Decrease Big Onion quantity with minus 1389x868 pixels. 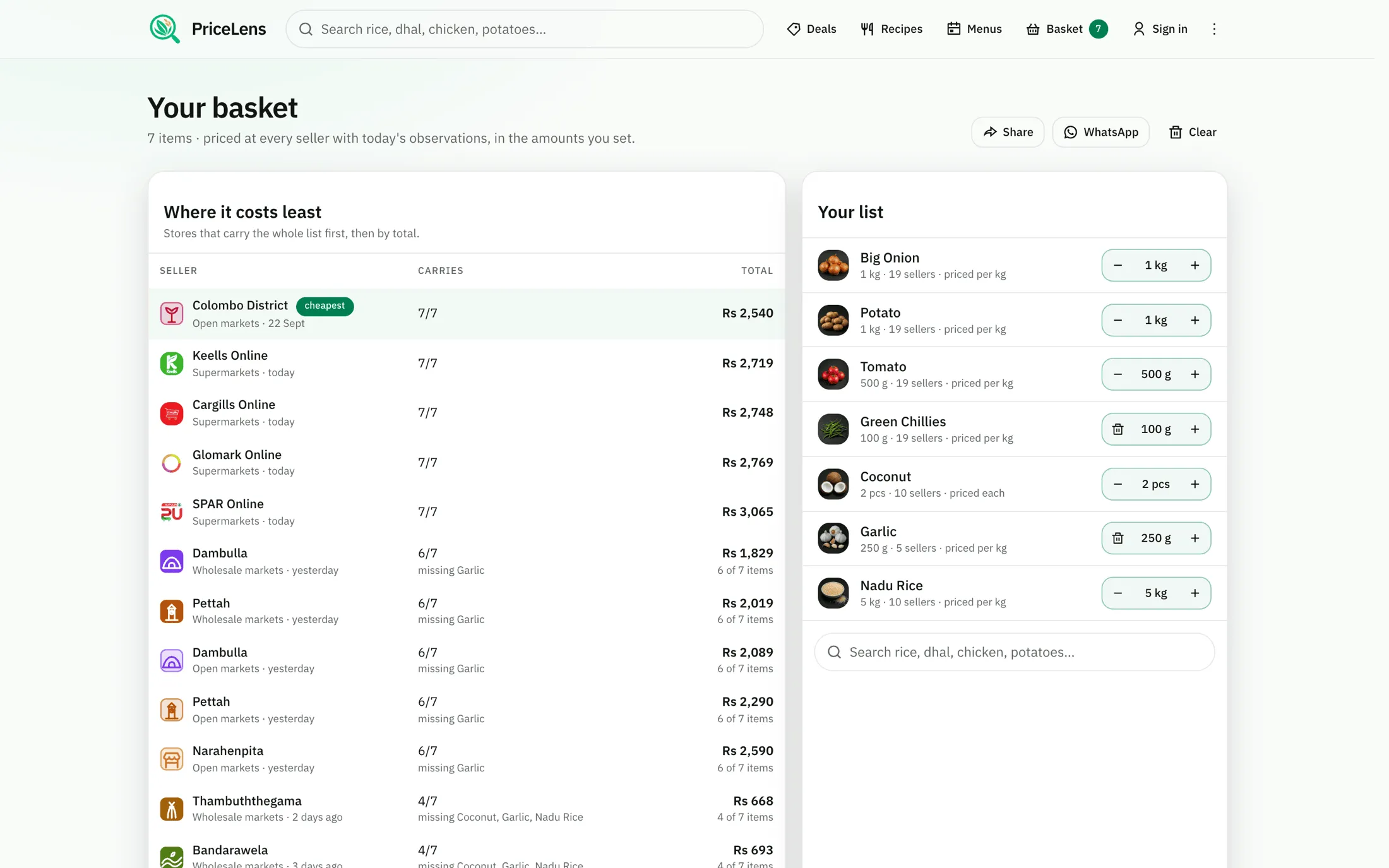(x=1118, y=265)
